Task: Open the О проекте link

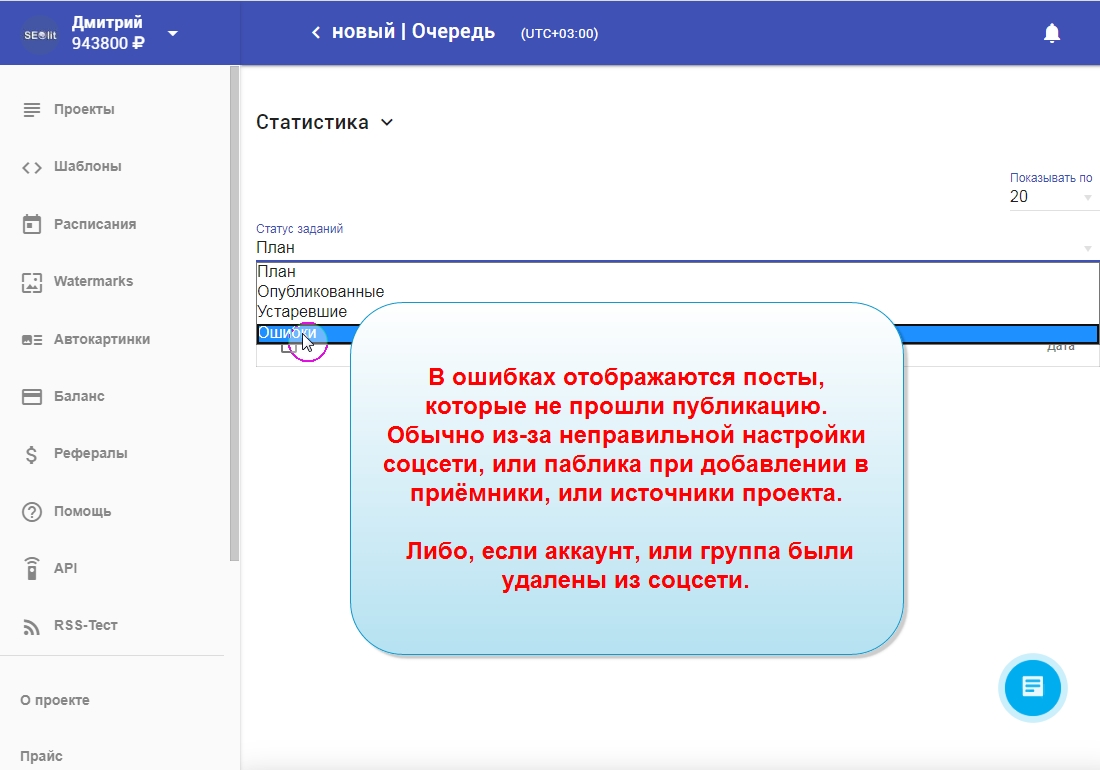Action: 55,700
